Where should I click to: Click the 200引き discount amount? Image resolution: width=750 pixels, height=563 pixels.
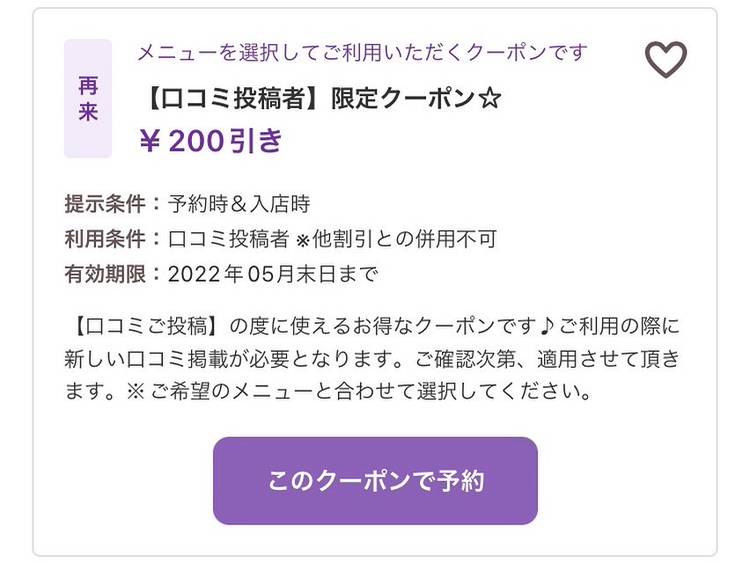(226, 142)
